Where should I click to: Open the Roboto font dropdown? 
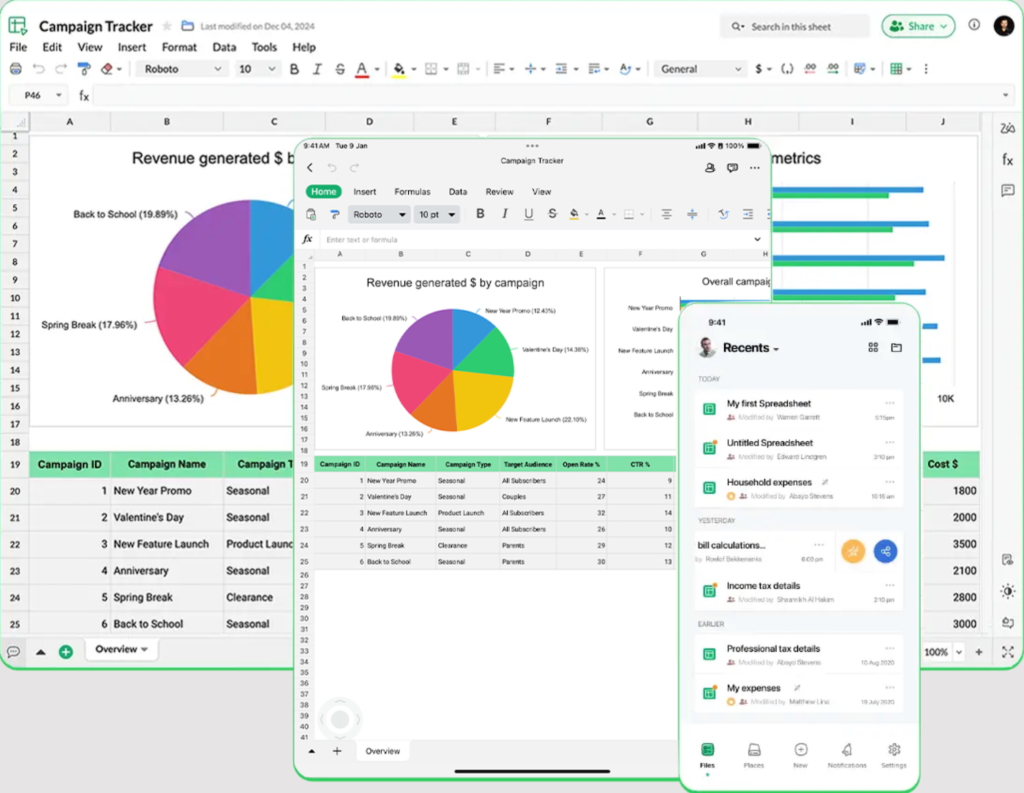(x=182, y=69)
